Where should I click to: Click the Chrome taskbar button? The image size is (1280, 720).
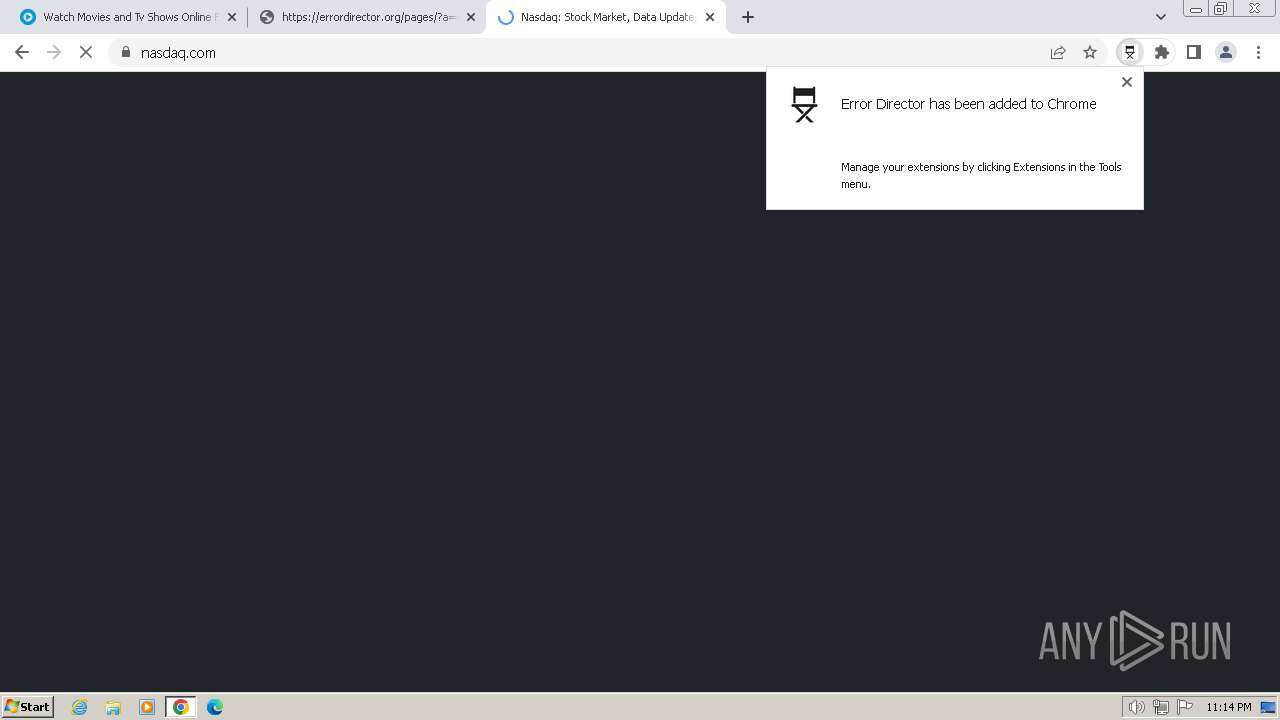180,707
